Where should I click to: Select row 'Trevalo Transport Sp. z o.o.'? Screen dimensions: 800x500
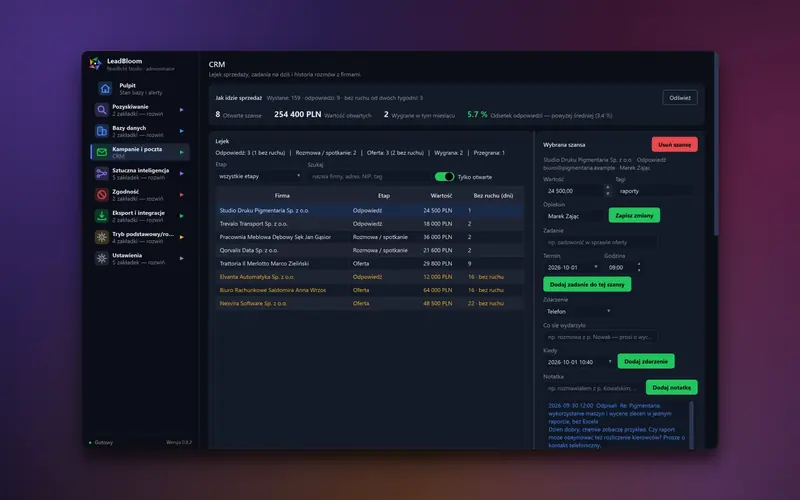tap(370, 223)
